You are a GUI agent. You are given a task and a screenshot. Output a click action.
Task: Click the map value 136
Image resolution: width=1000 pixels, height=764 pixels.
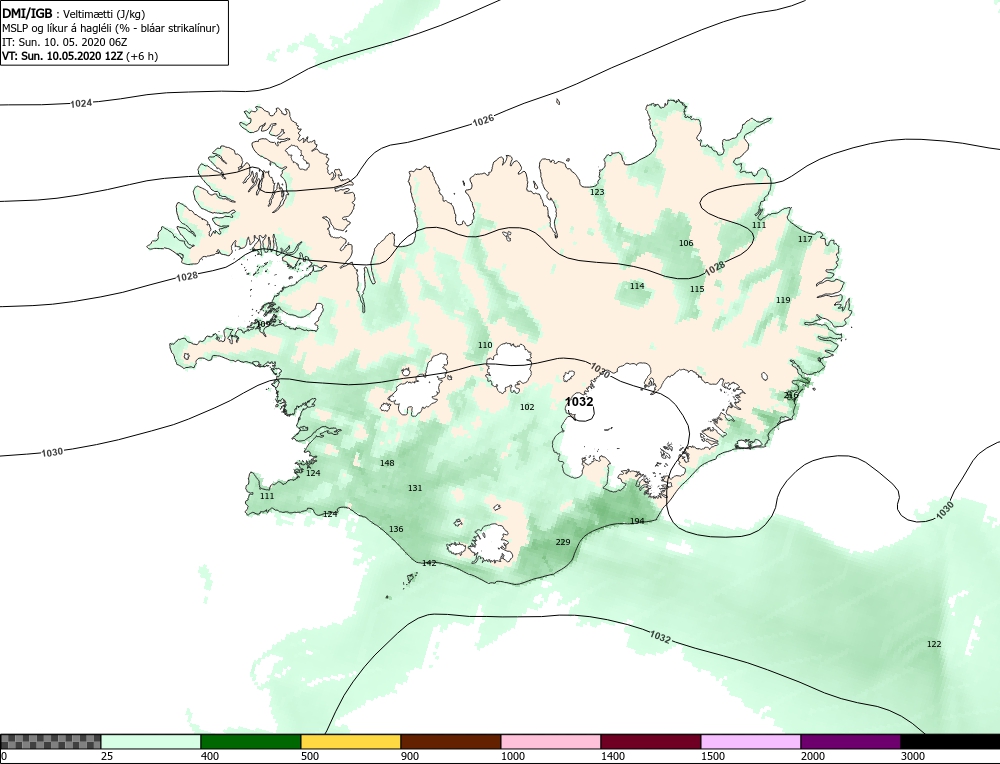(x=396, y=529)
